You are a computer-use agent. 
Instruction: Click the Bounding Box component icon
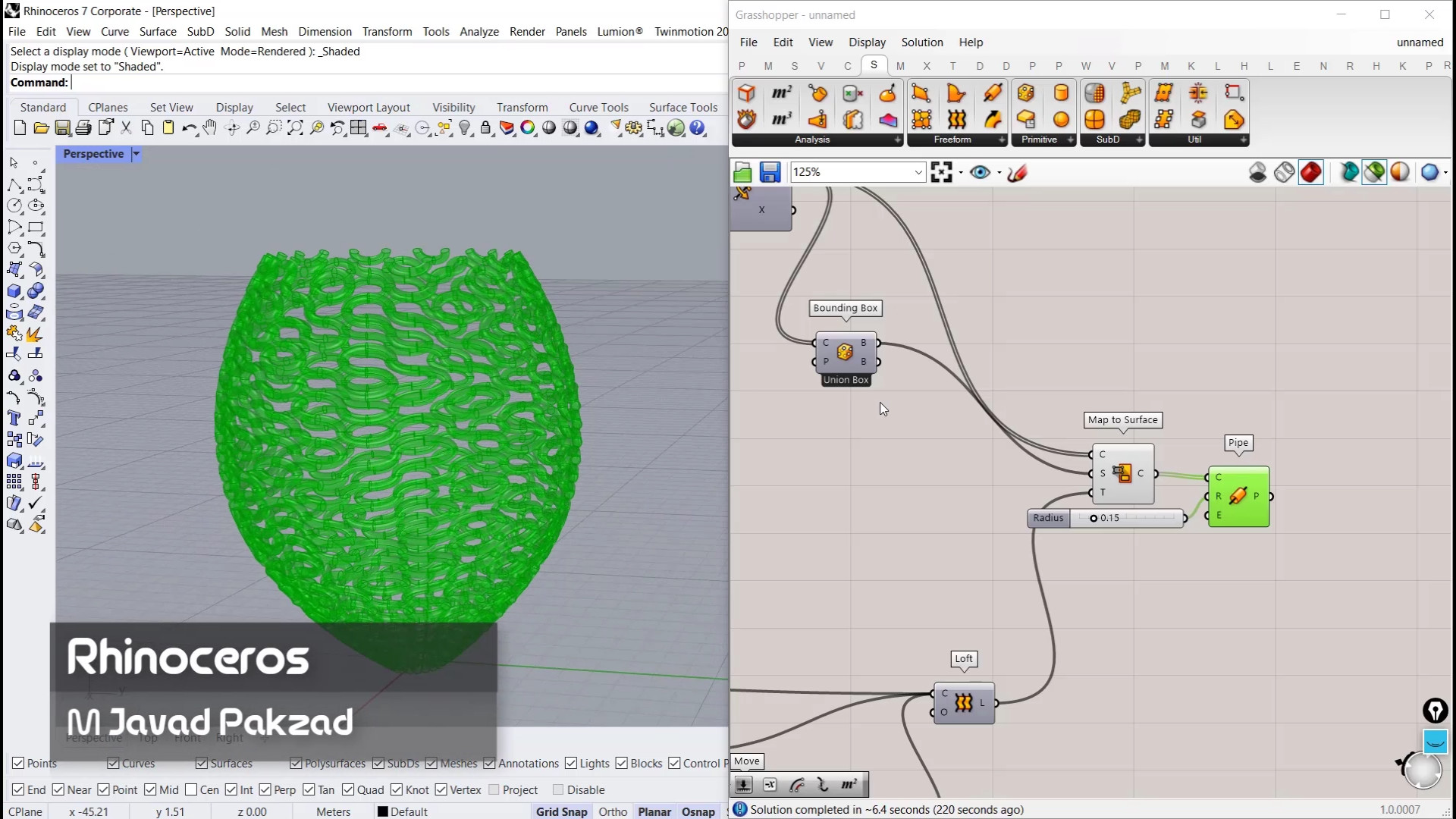845,352
